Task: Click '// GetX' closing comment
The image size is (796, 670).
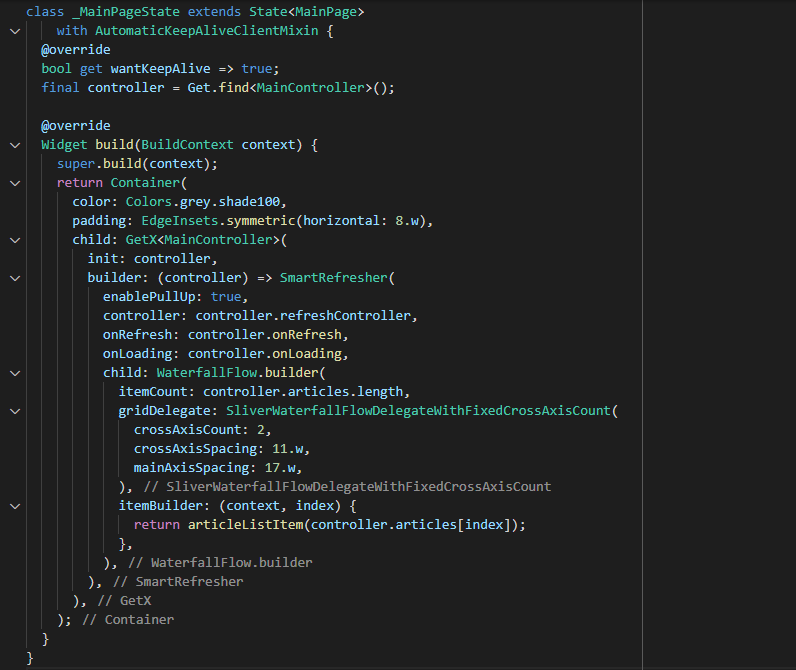Action: pos(124,600)
